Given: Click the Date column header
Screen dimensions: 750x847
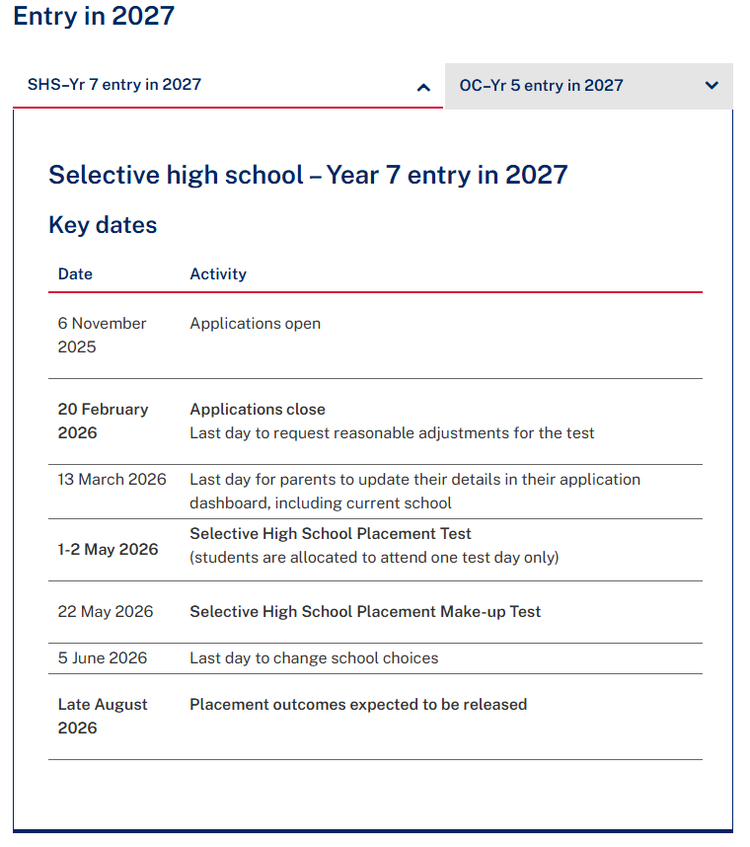Looking at the screenshot, I should pyautogui.click(x=75, y=274).
